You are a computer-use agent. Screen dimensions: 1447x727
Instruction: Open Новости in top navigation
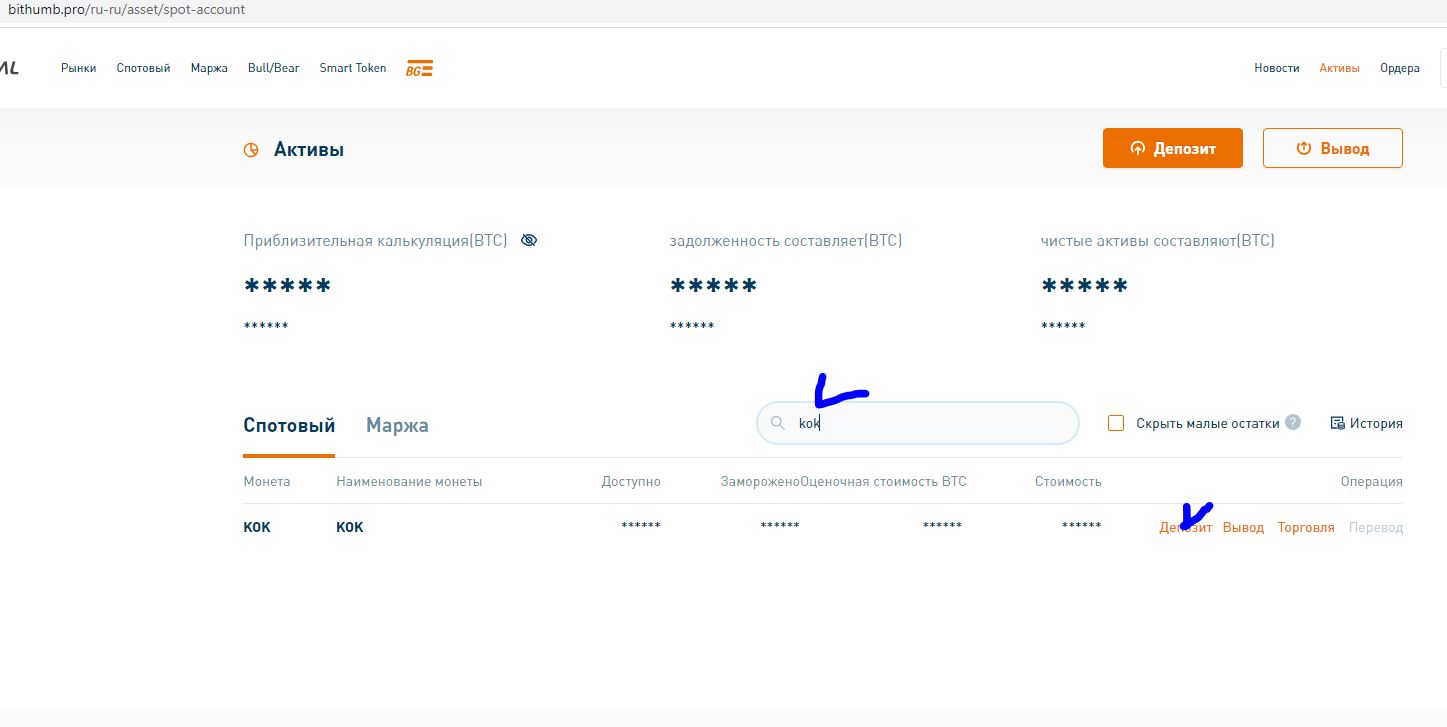pos(1276,68)
